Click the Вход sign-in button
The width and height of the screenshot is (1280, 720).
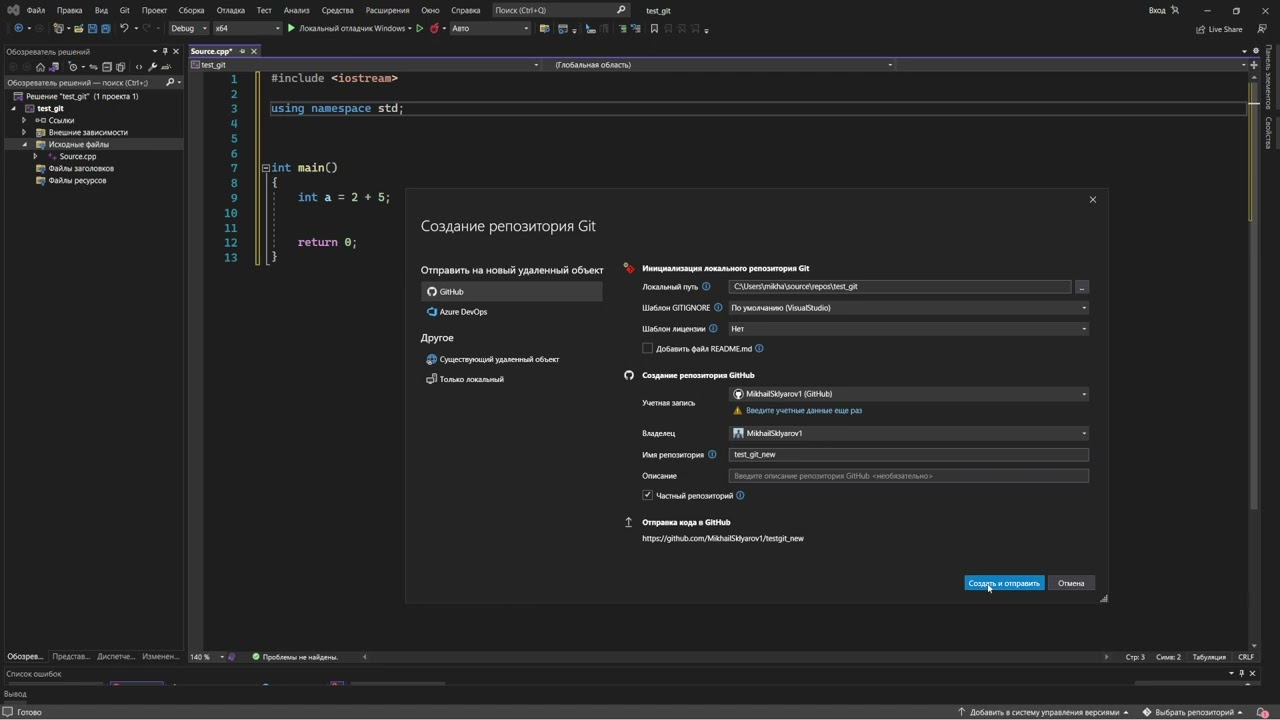[x=1164, y=10]
